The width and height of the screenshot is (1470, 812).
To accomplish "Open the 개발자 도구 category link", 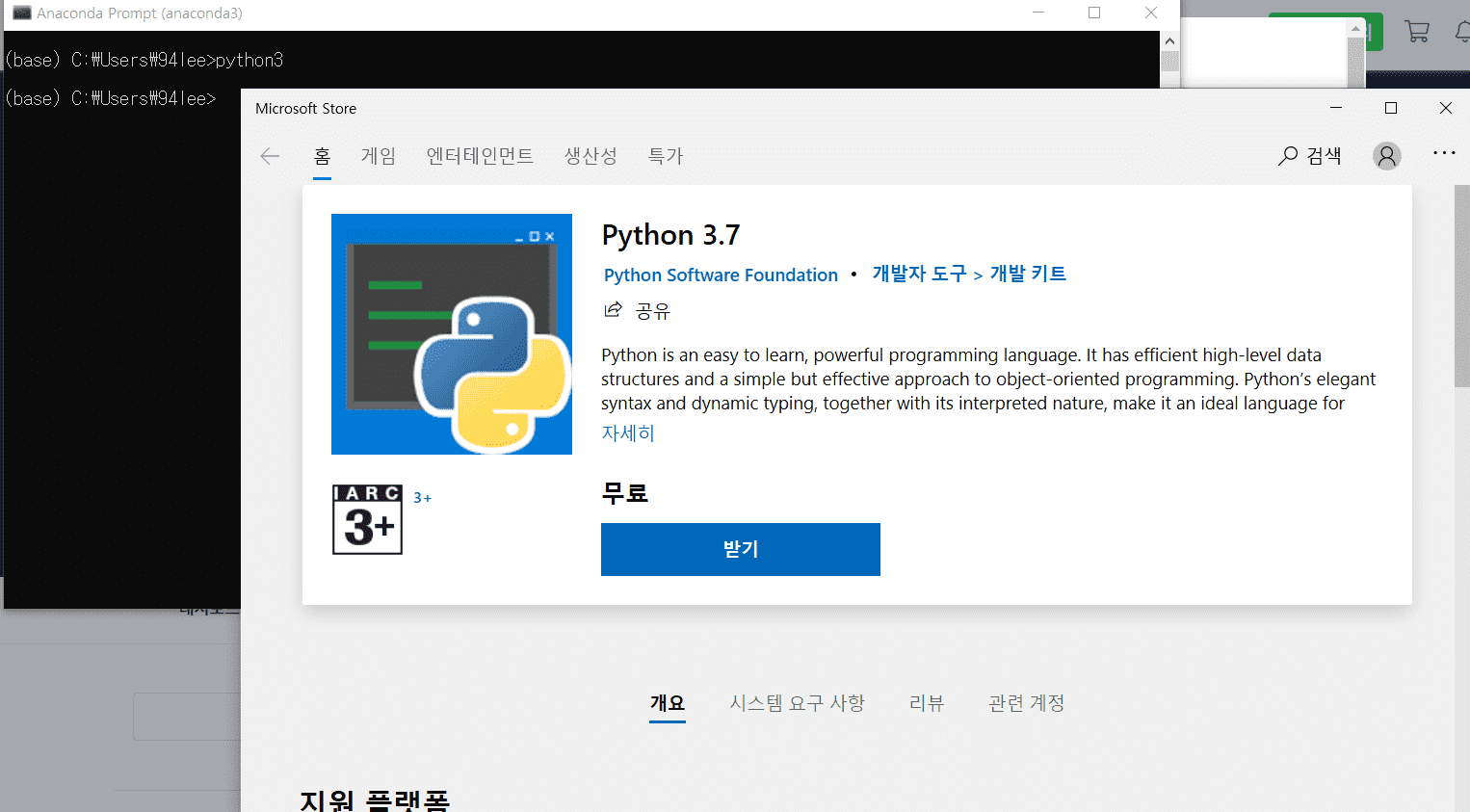I will (919, 274).
